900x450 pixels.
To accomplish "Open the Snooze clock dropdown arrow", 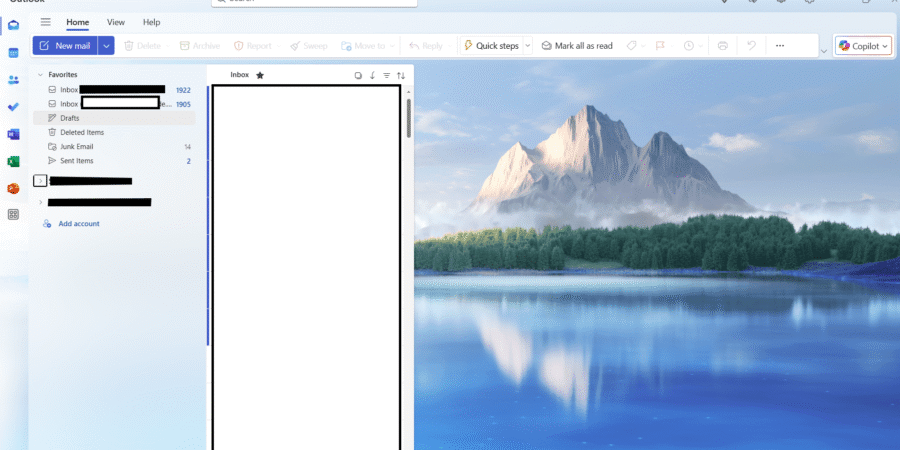I will (700, 46).
